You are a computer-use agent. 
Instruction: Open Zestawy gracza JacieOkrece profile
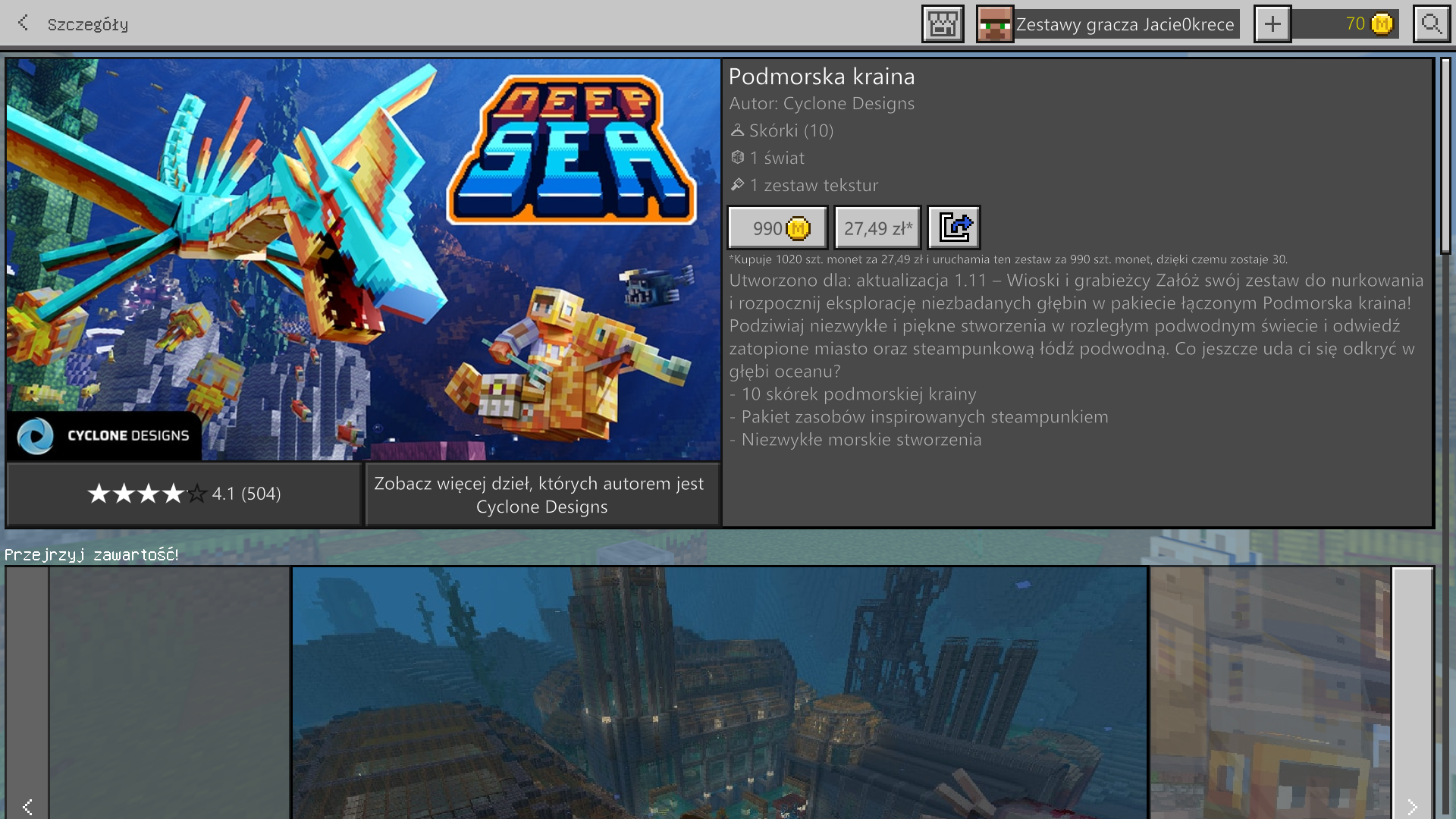coord(1125,24)
